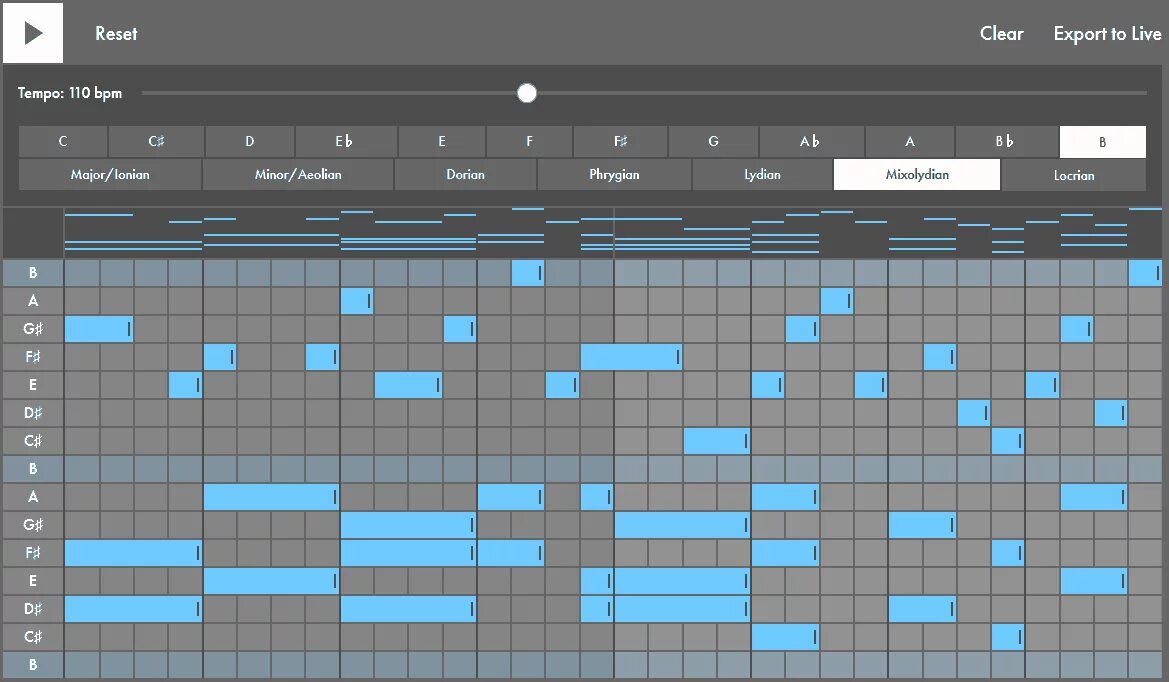
Task: Select the B root key
Action: click(x=1103, y=142)
